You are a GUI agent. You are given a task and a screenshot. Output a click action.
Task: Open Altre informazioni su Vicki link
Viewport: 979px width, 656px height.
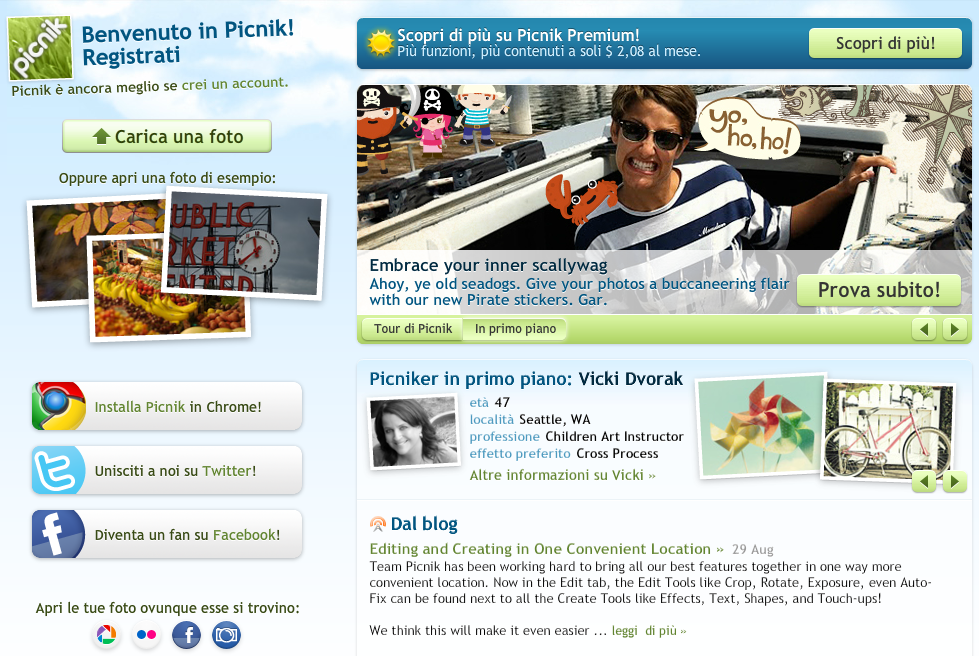(563, 475)
